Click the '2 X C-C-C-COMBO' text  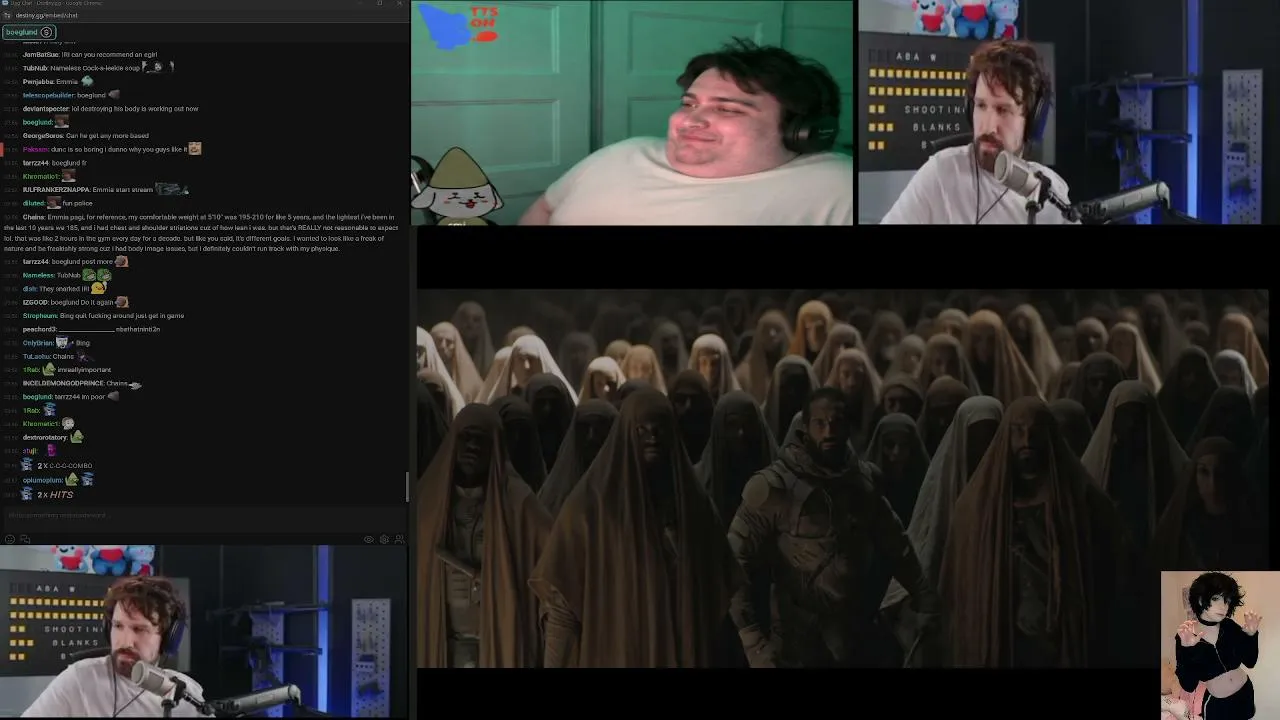[65, 466]
